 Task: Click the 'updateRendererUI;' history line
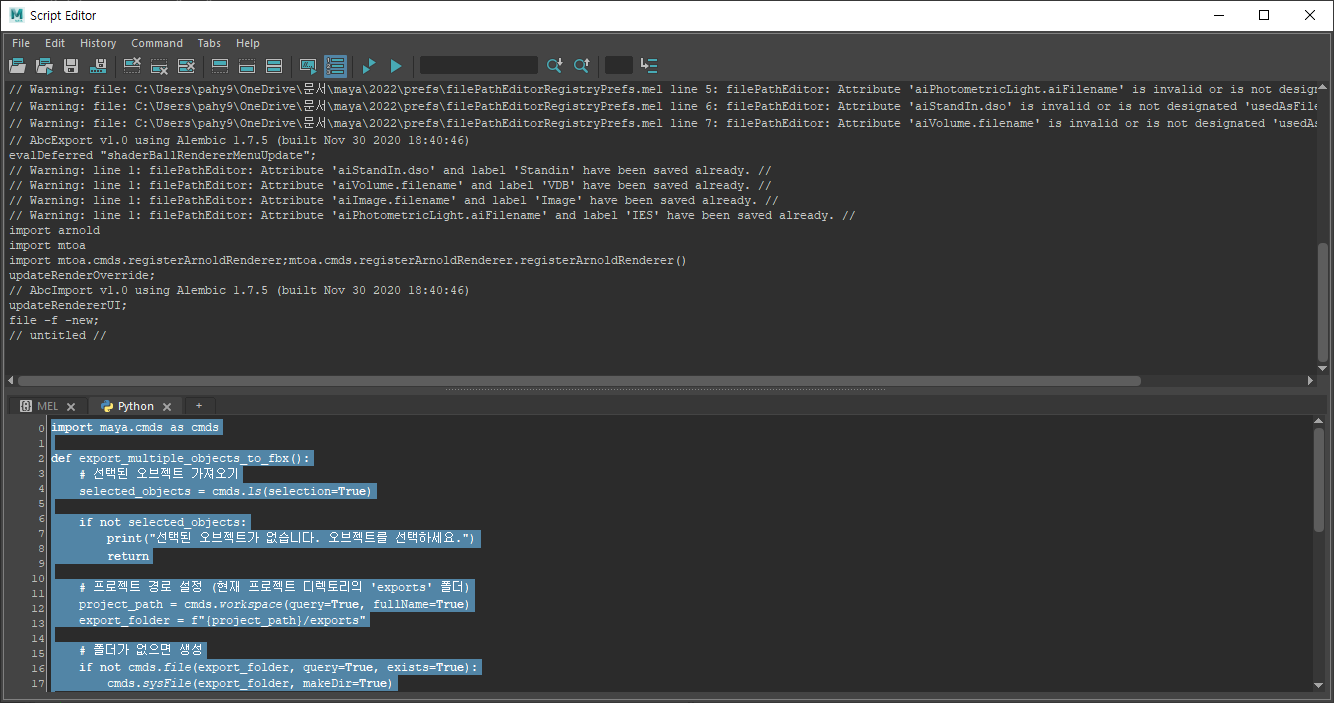click(68, 305)
